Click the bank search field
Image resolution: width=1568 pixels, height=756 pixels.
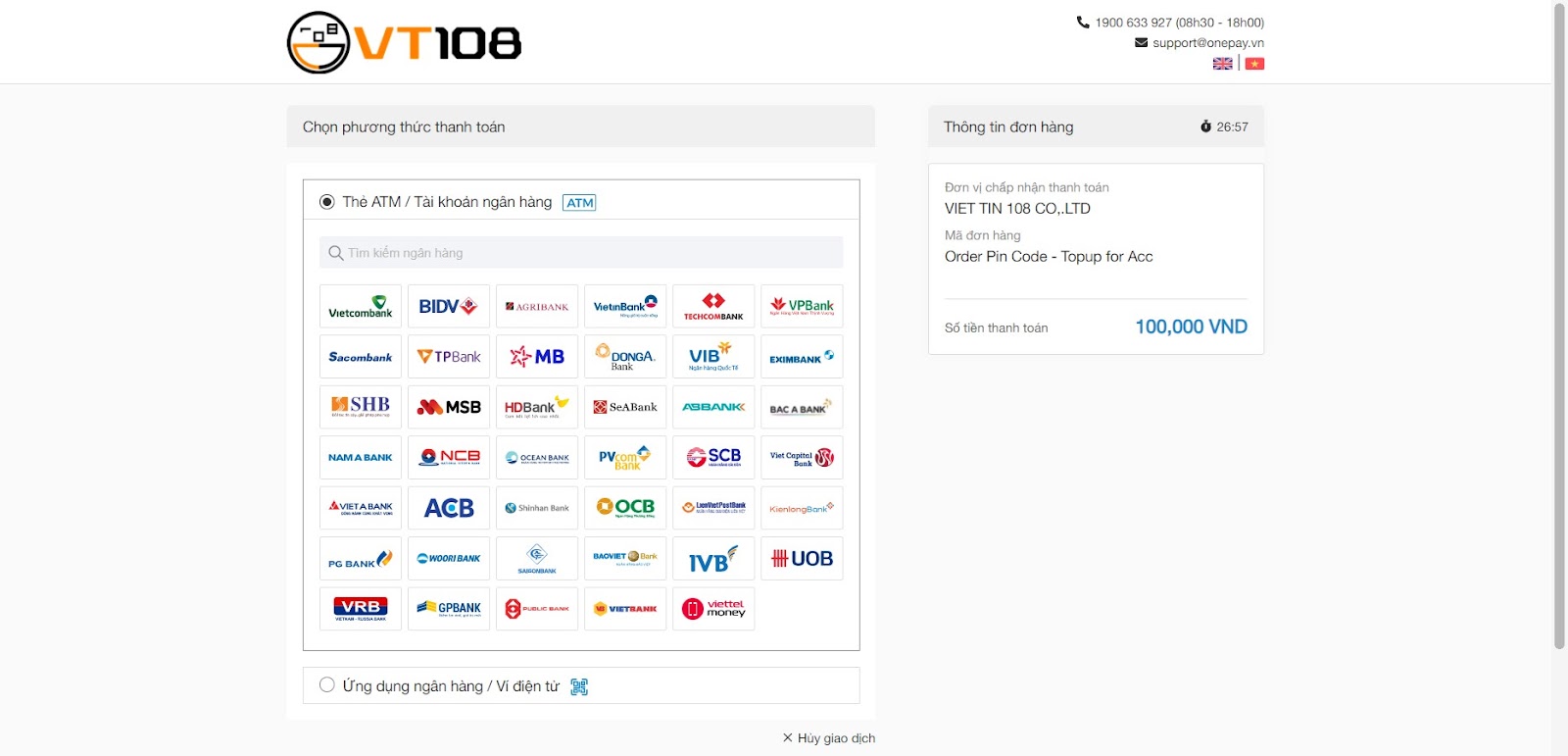[x=581, y=252]
